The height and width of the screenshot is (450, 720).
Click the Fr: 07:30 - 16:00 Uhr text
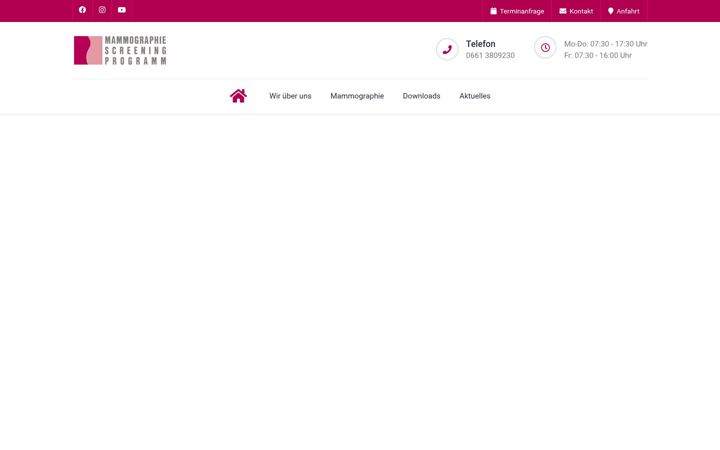click(x=598, y=56)
